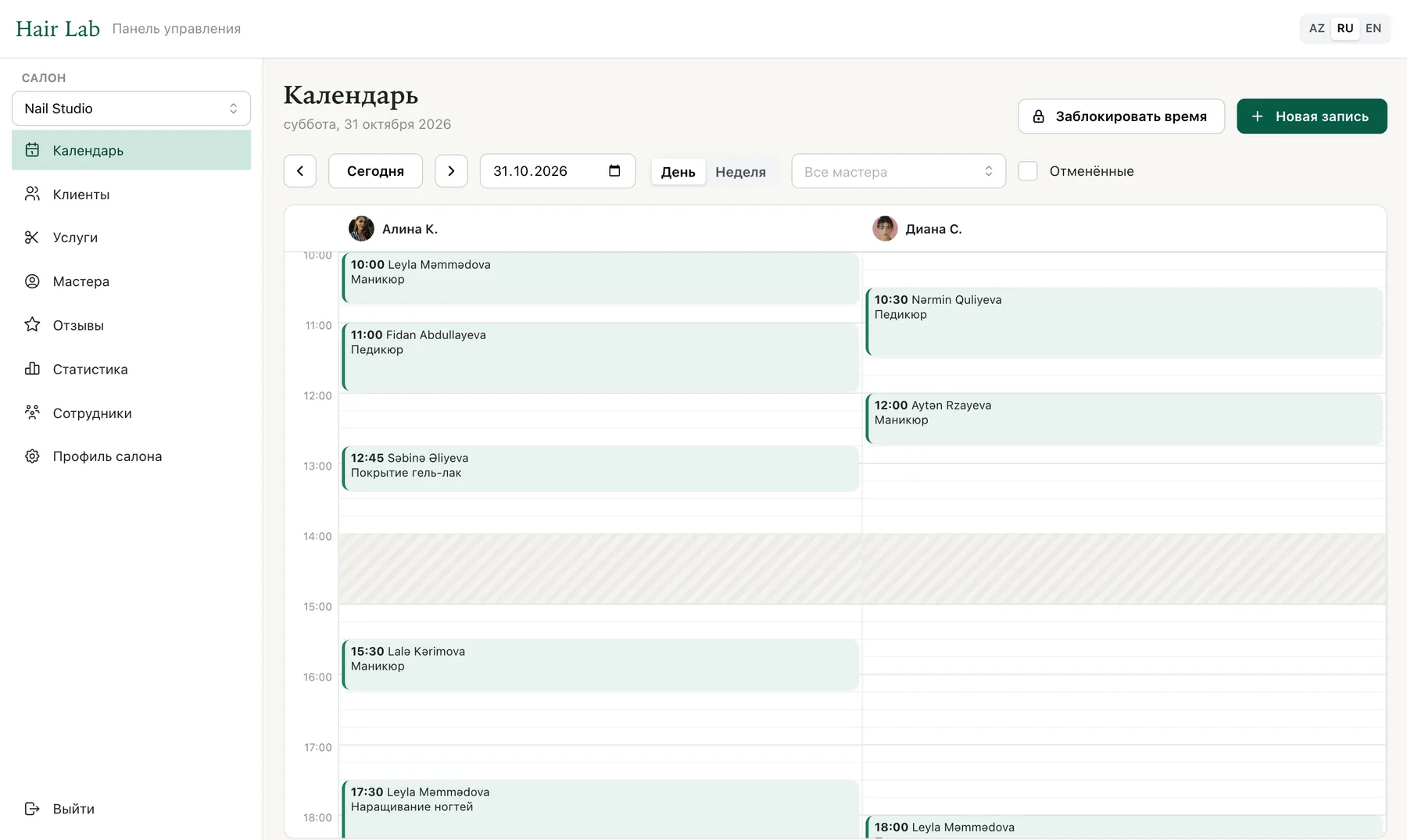The image size is (1407, 840).
Task: Open Клиенты via its people icon
Action: [32, 194]
